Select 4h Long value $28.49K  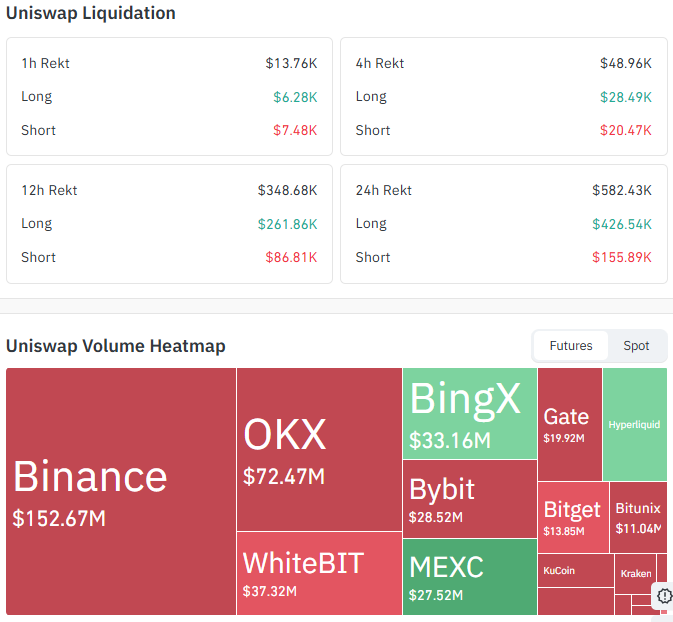pyautogui.click(x=626, y=97)
